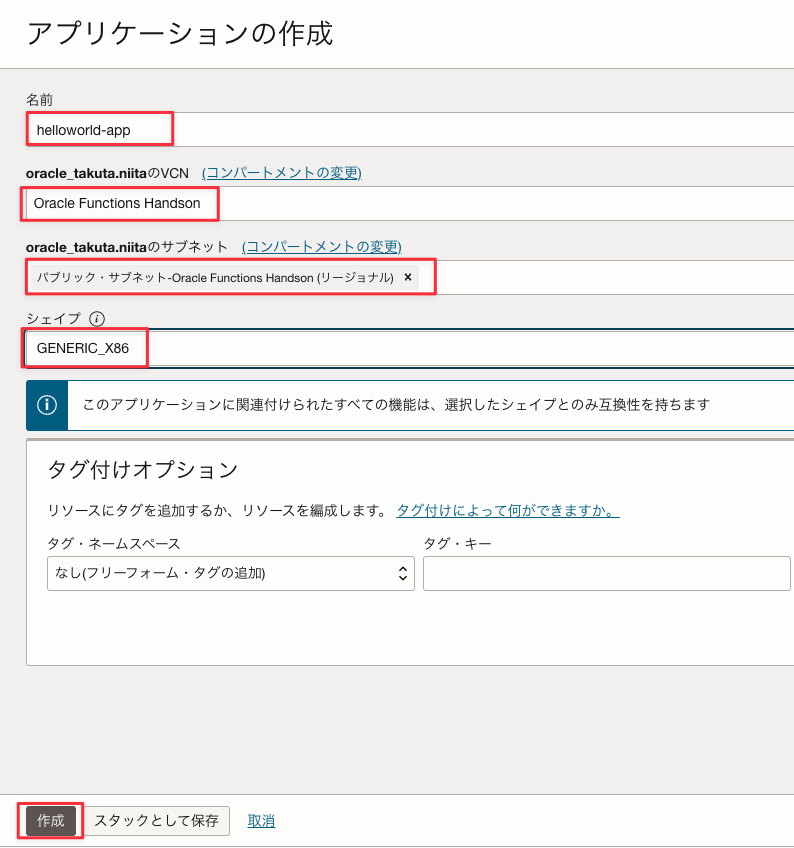Open the タグ付けによって何ができますか link
Image resolution: width=794 pixels, height=848 pixels.
(x=507, y=510)
